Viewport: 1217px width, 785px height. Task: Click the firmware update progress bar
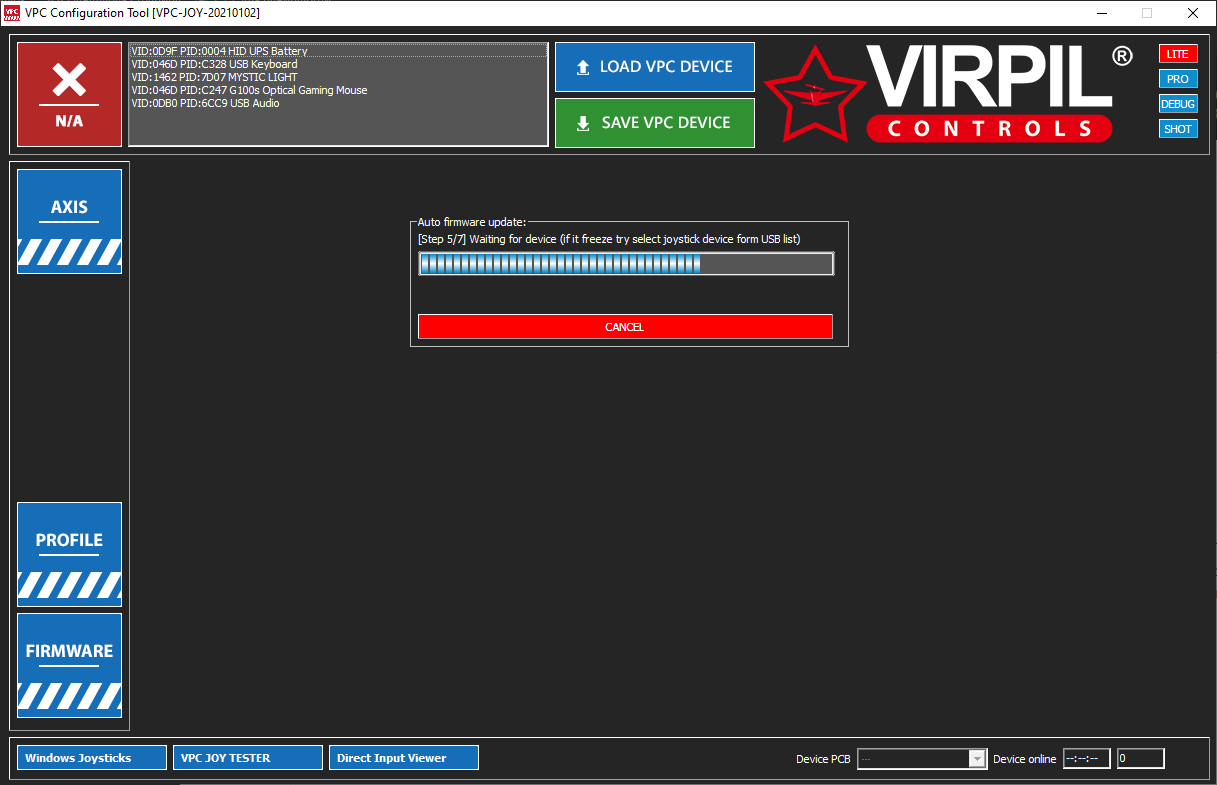point(626,263)
